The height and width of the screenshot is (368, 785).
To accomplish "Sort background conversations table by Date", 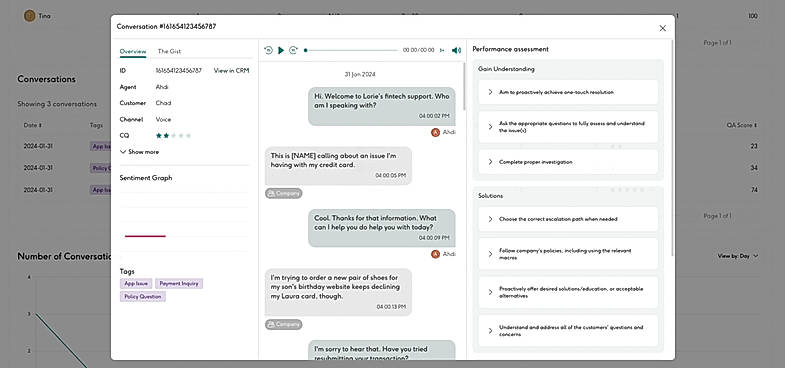I will pyautogui.click(x=33, y=125).
